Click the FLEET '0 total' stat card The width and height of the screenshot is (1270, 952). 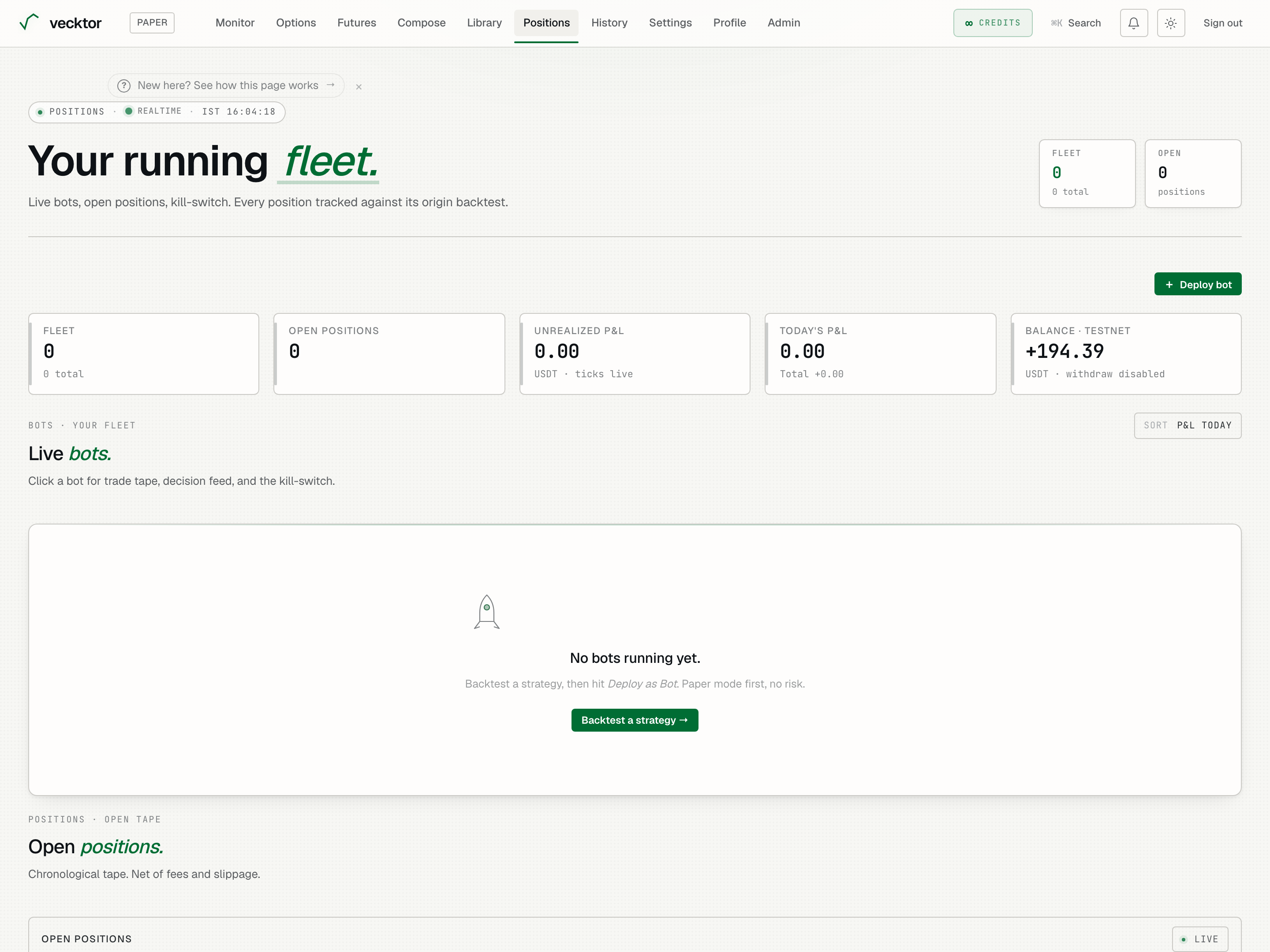[x=143, y=353]
